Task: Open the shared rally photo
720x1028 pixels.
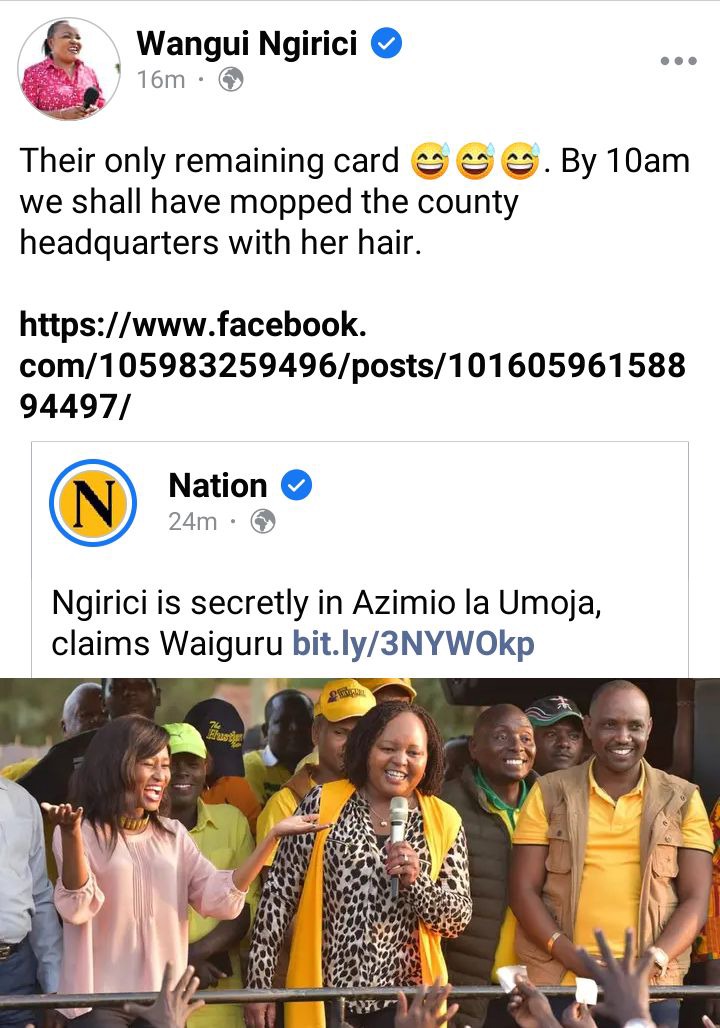Action: tap(360, 852)
